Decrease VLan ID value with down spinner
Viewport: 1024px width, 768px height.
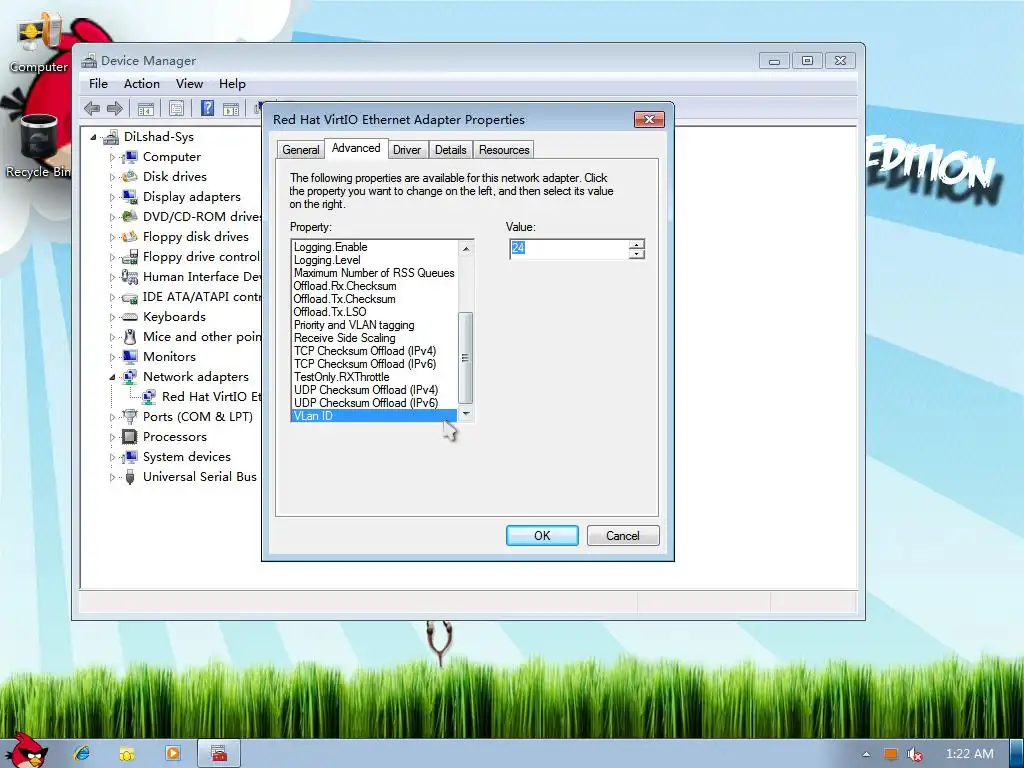tap(637, 253)
